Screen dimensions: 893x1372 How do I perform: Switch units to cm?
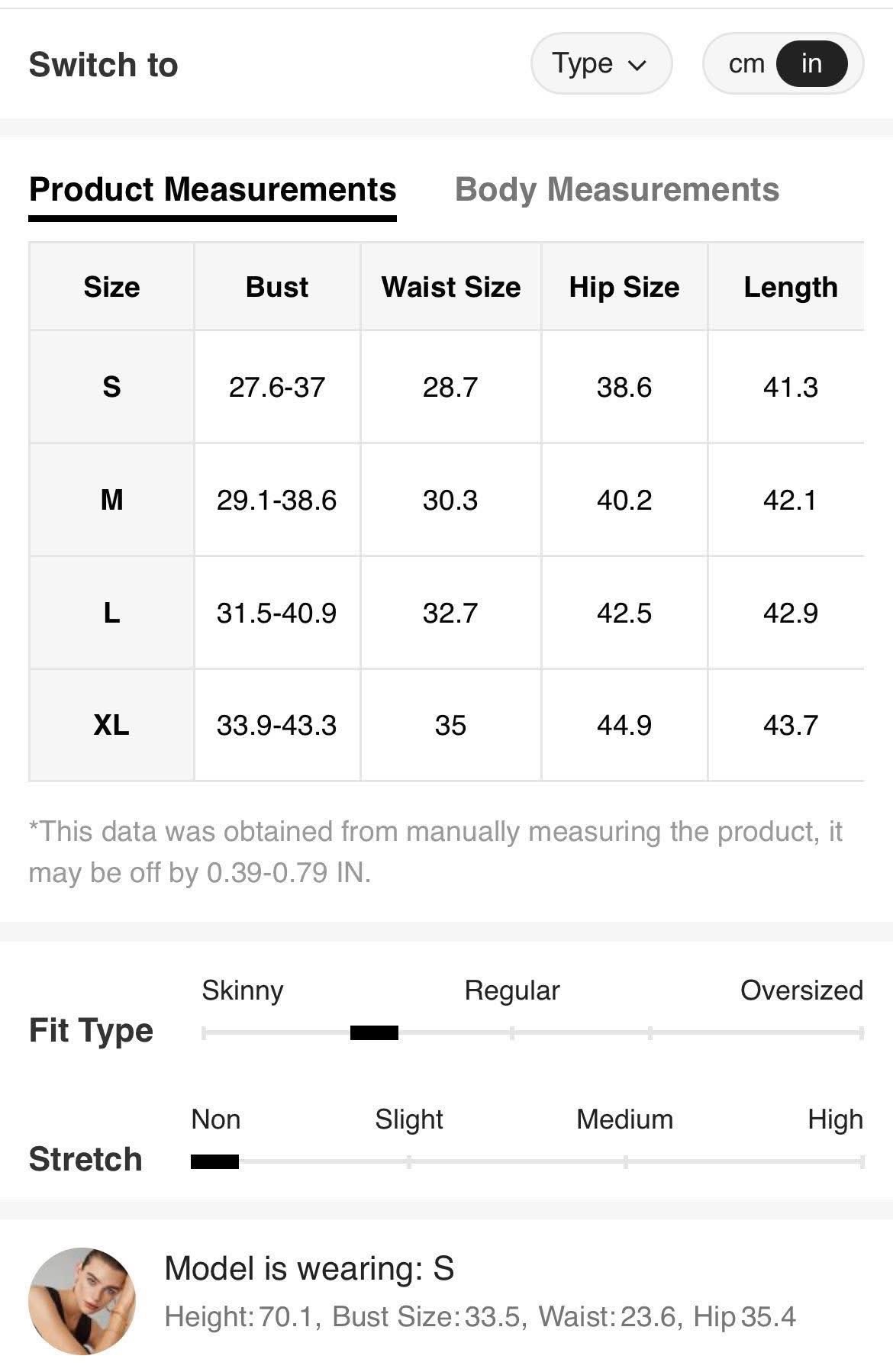point(746,63)
